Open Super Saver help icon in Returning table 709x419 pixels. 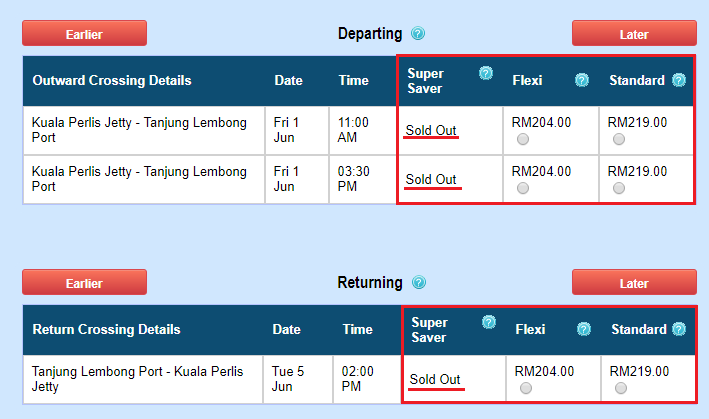point(489,322)
